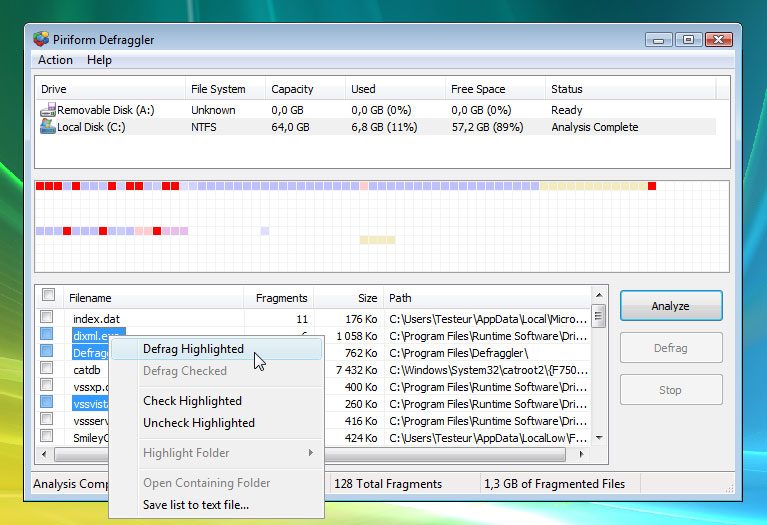Choose Uncheck Highlighted in context menu
The image size is (767, 525).
198,423
